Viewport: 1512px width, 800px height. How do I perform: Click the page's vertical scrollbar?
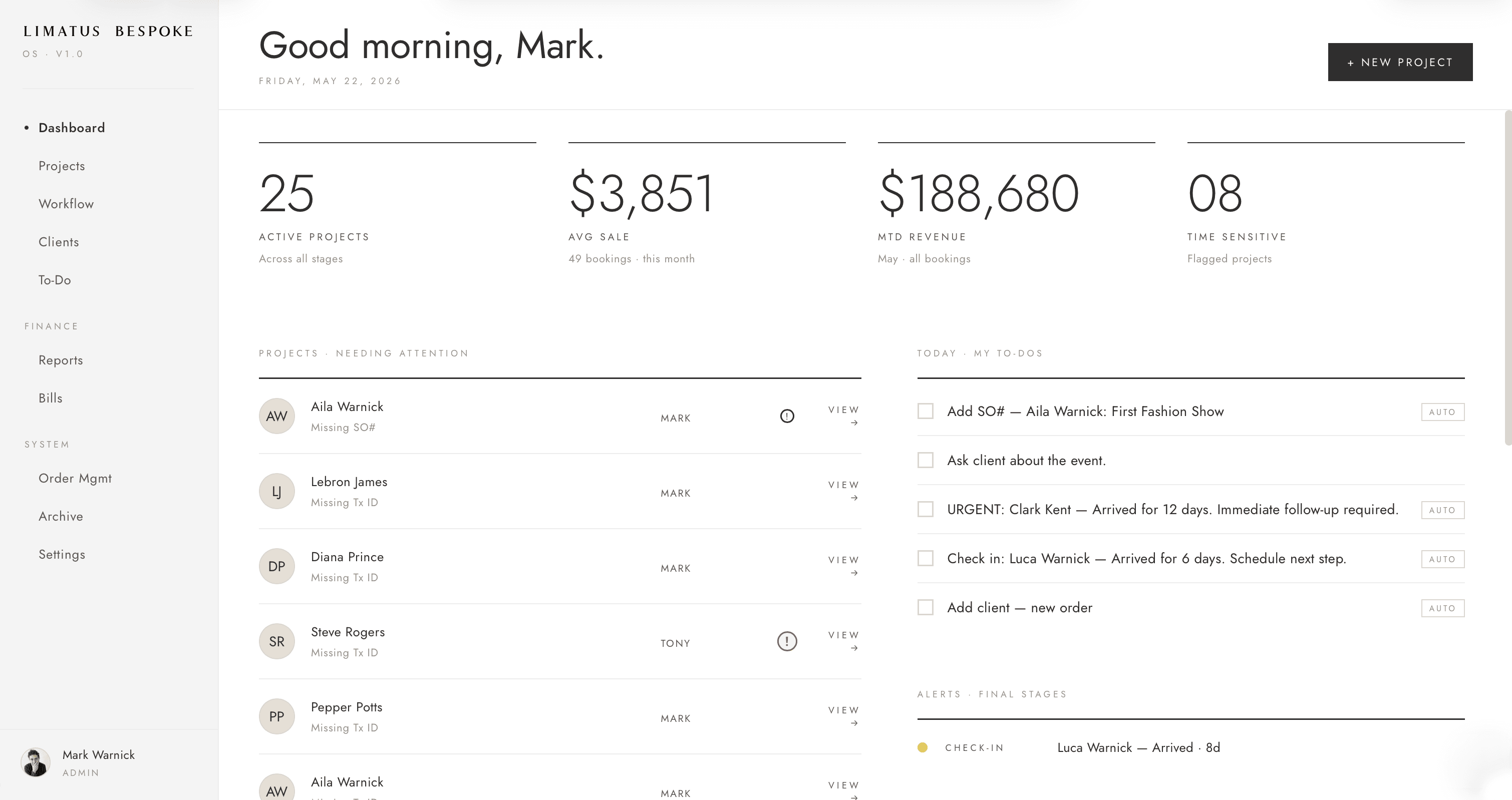point(1508,277)
